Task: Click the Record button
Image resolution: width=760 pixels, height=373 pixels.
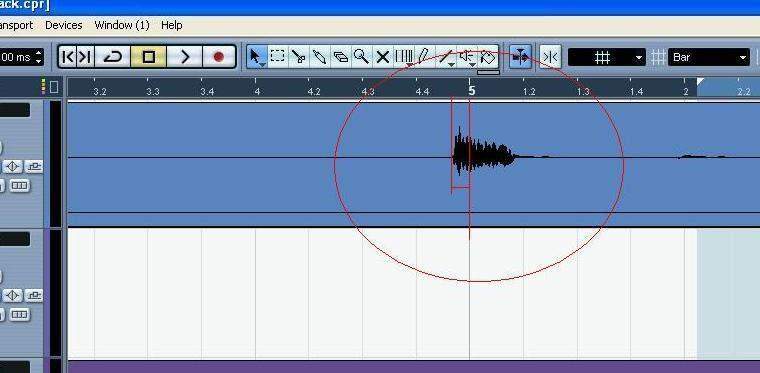Action: (x=219, y=57)
